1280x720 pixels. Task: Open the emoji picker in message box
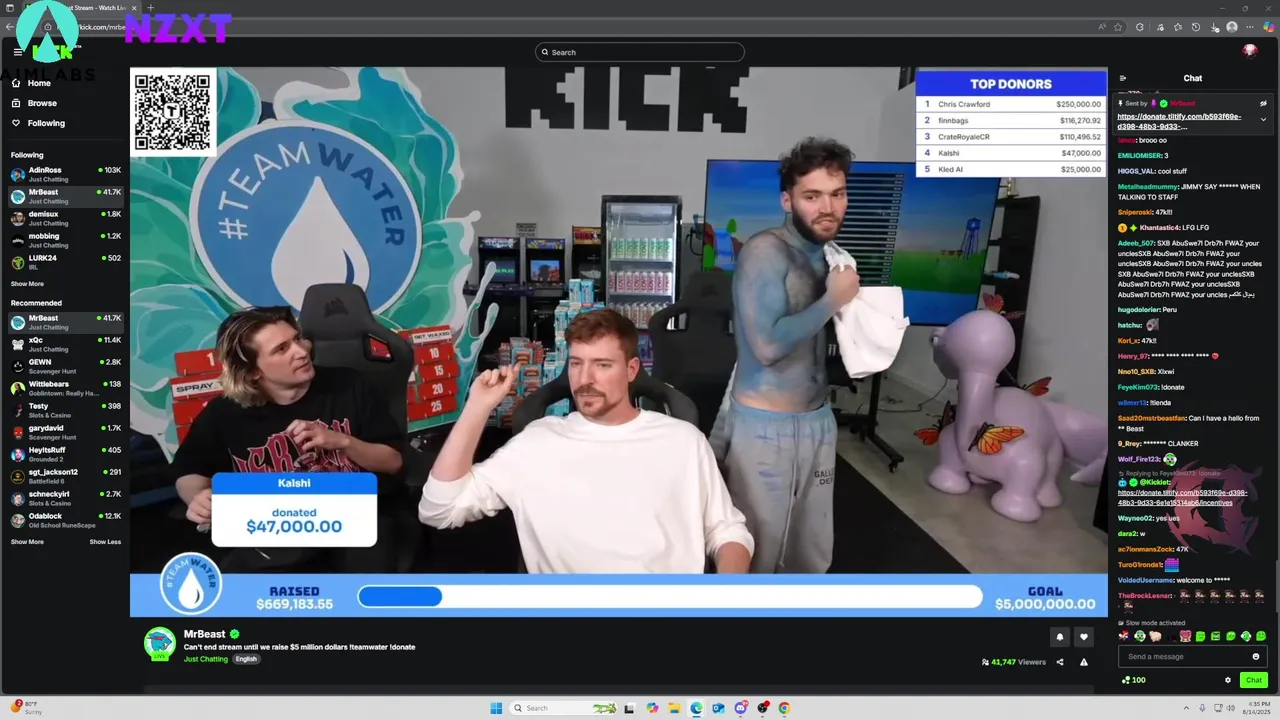click(1256, 657)
